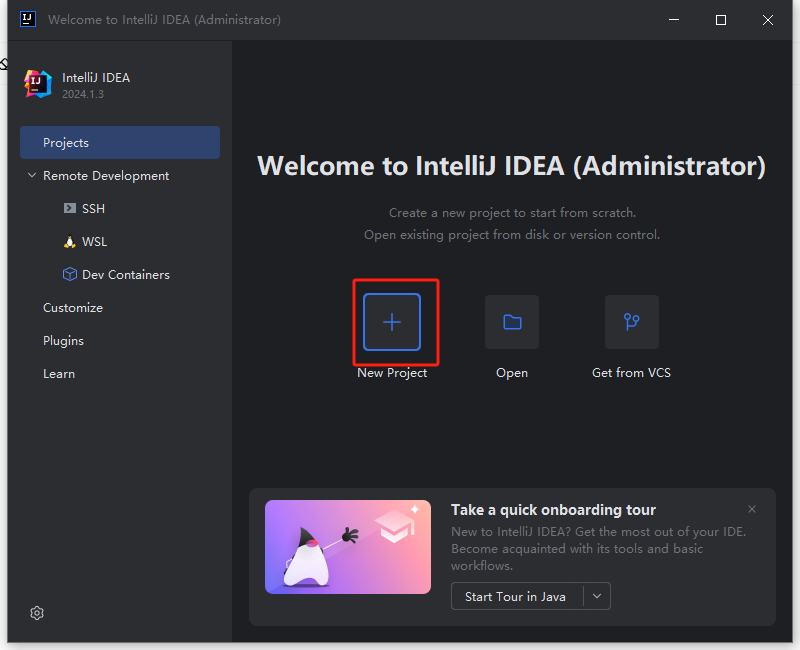Maximize the IntelliJ IDEA window
Image resolution: width=800 pixels, height=650 pixels.
[x=721, y=20]
